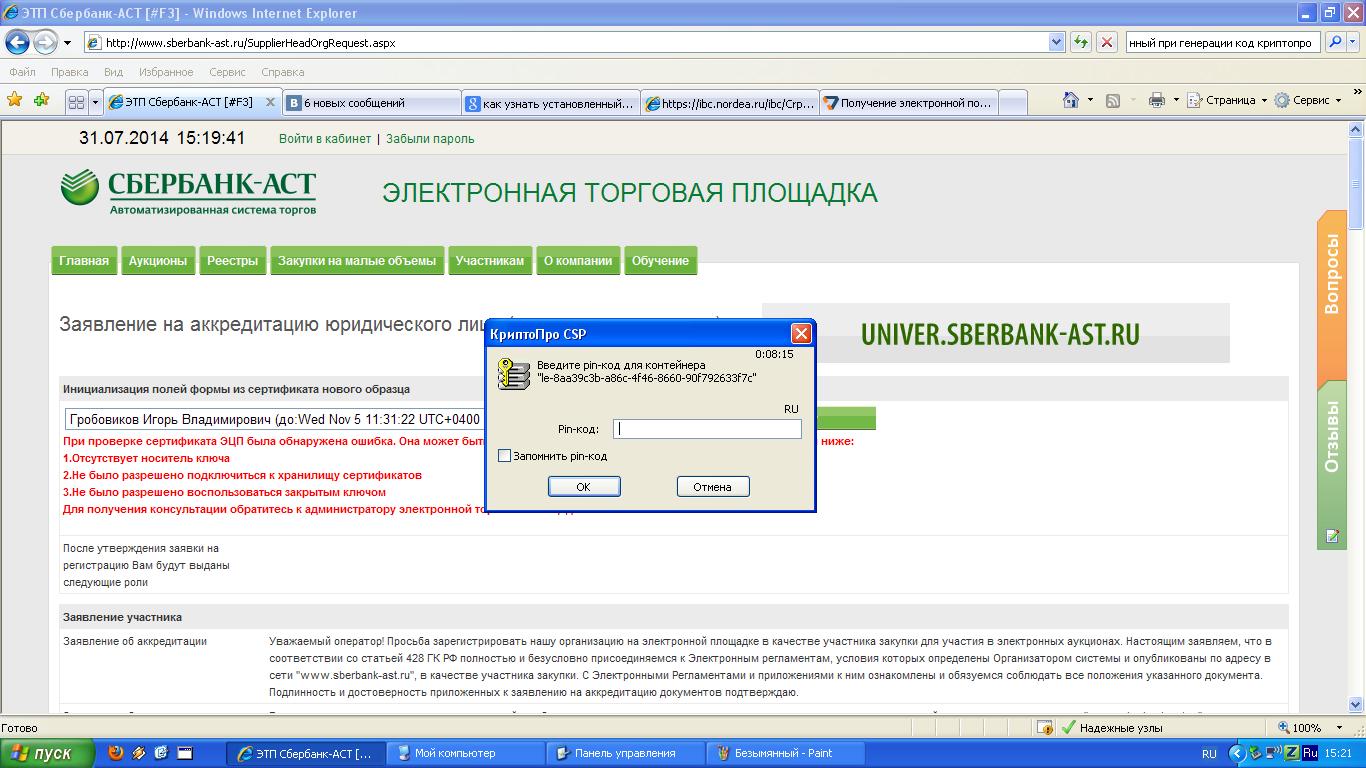Open the Справка menu

pyautogui.click(x=282, y=72)
